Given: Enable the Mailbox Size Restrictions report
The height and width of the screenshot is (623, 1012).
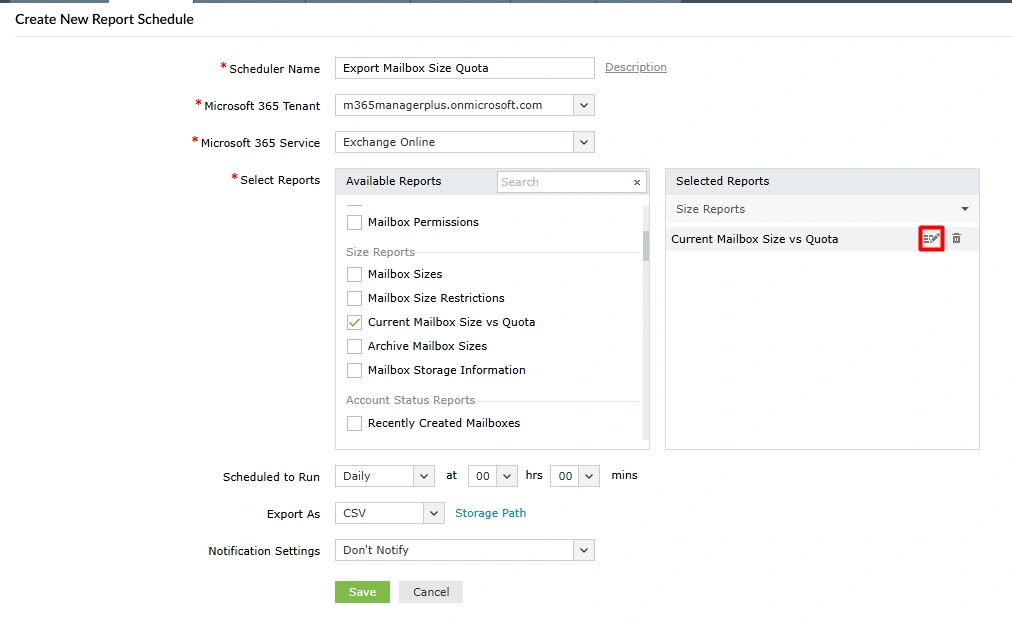Looking at the screenshot, I should 354,298.
